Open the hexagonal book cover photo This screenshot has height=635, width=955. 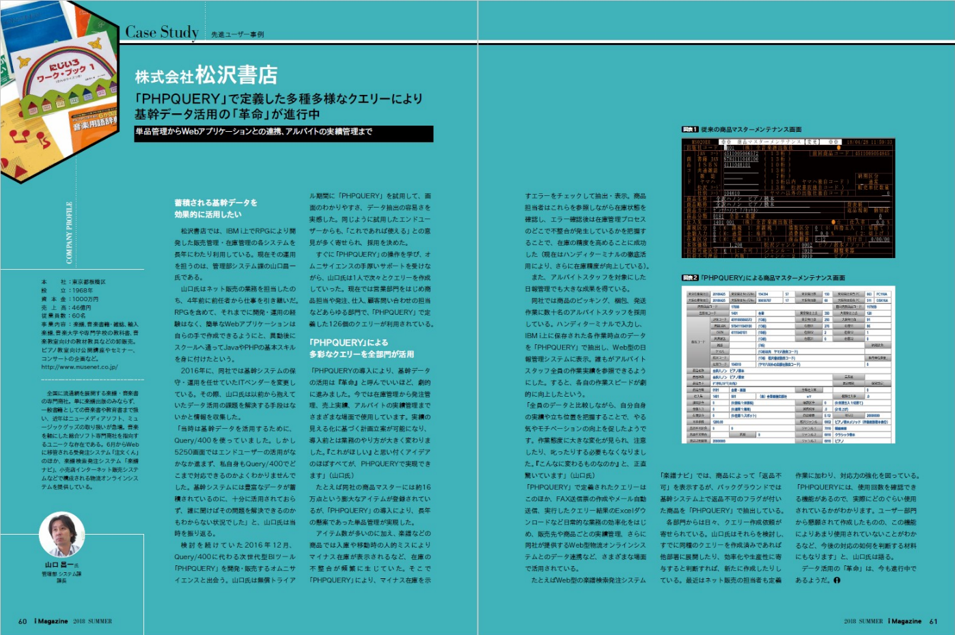pyautogui.click(x=58, y=91)
